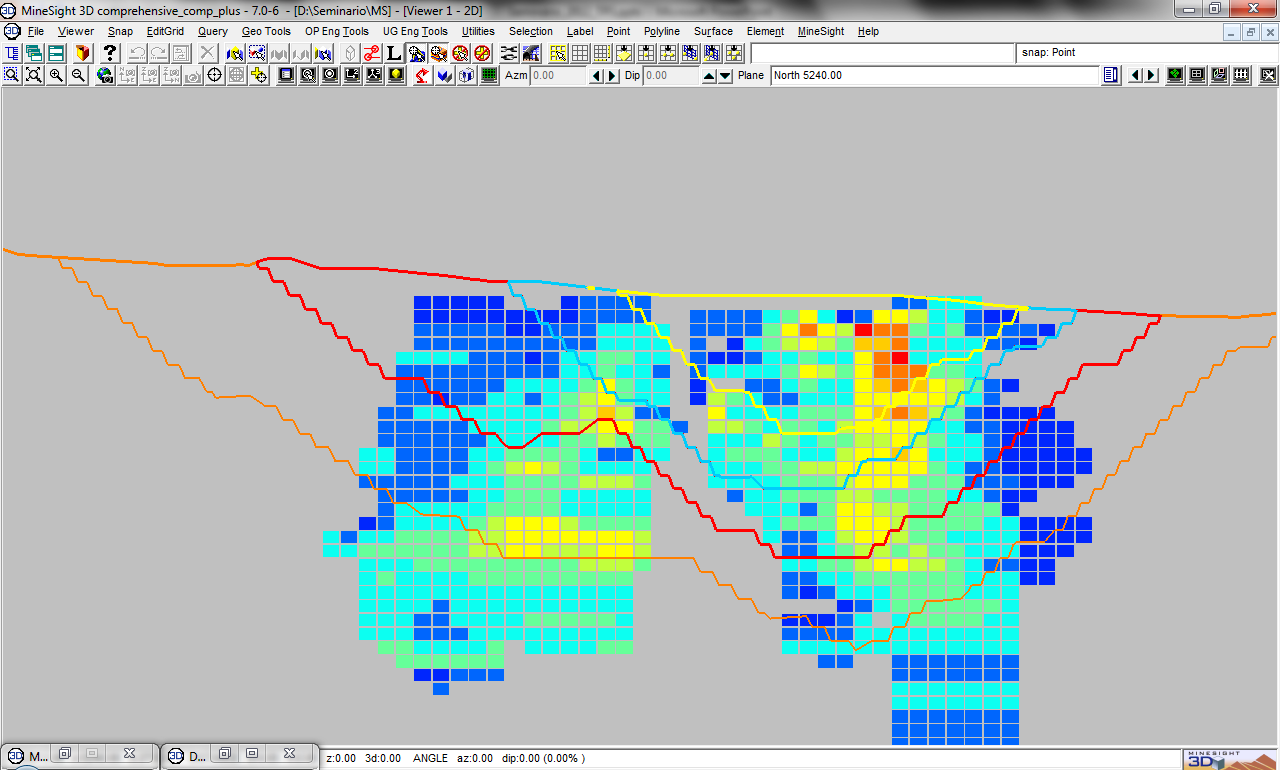Click the blue list icon beside Plane field
Viewport: 1280px width, 770px height.
pyautogui.click(x=1110, y=75)
